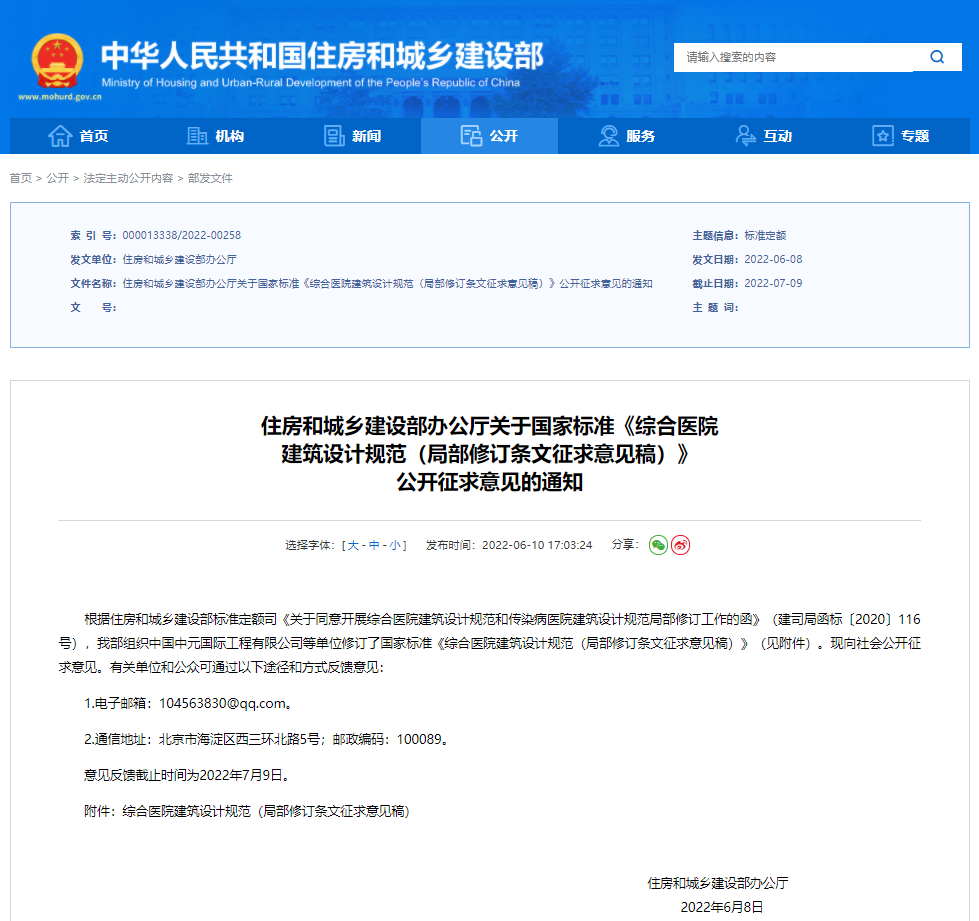Image resolution: width=979 pixels, height=921 pixels.
Task: Set font size to 大
Action: (353, 545)
